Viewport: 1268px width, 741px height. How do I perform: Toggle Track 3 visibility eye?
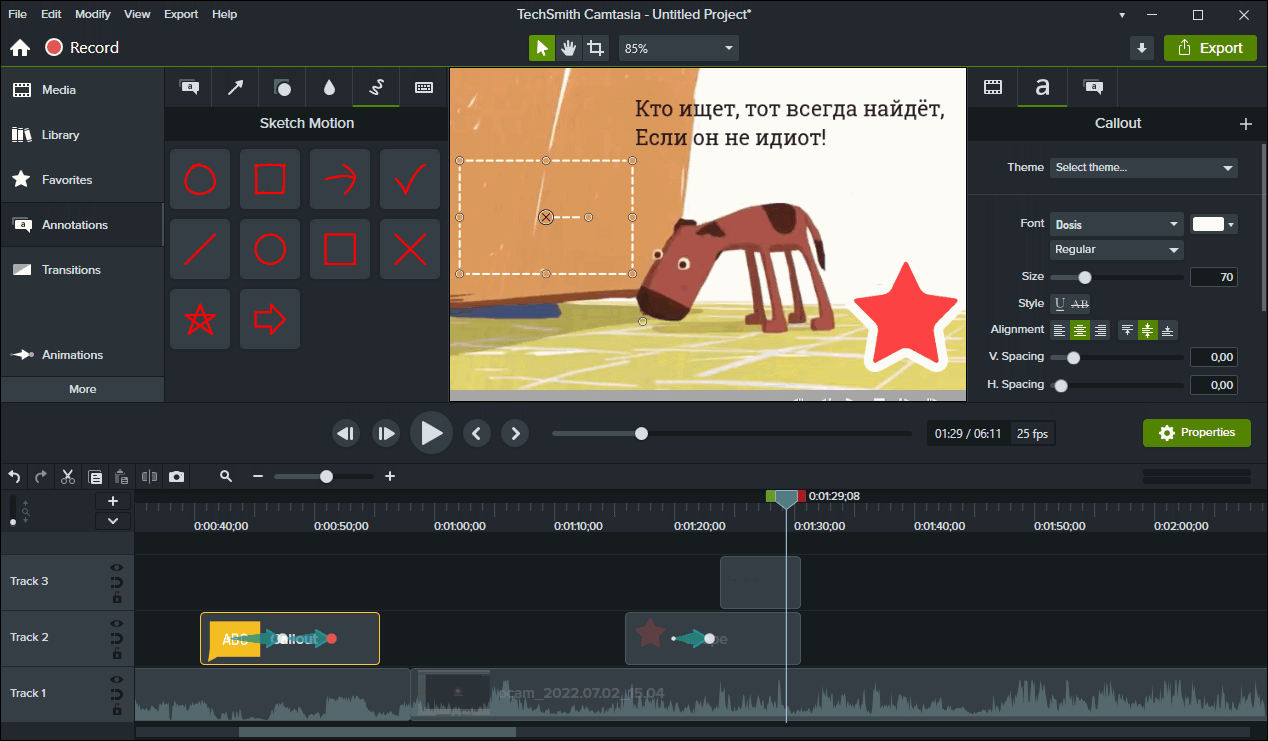(x=117, y=568)
